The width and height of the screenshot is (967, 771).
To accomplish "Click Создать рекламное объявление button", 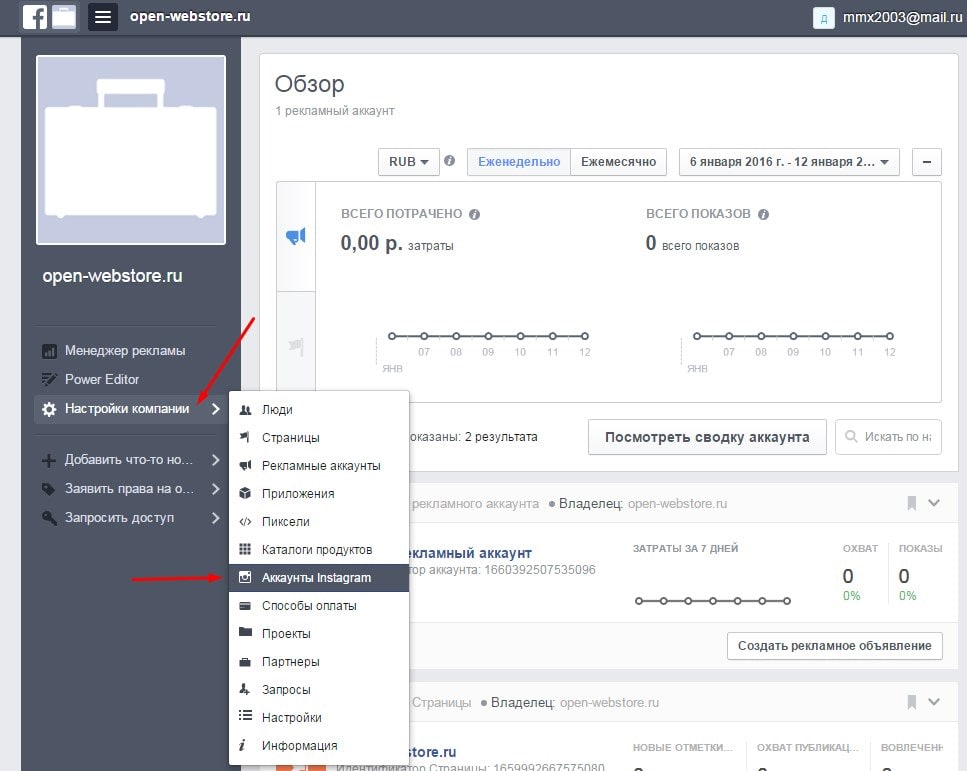I will tap(834, 646).
